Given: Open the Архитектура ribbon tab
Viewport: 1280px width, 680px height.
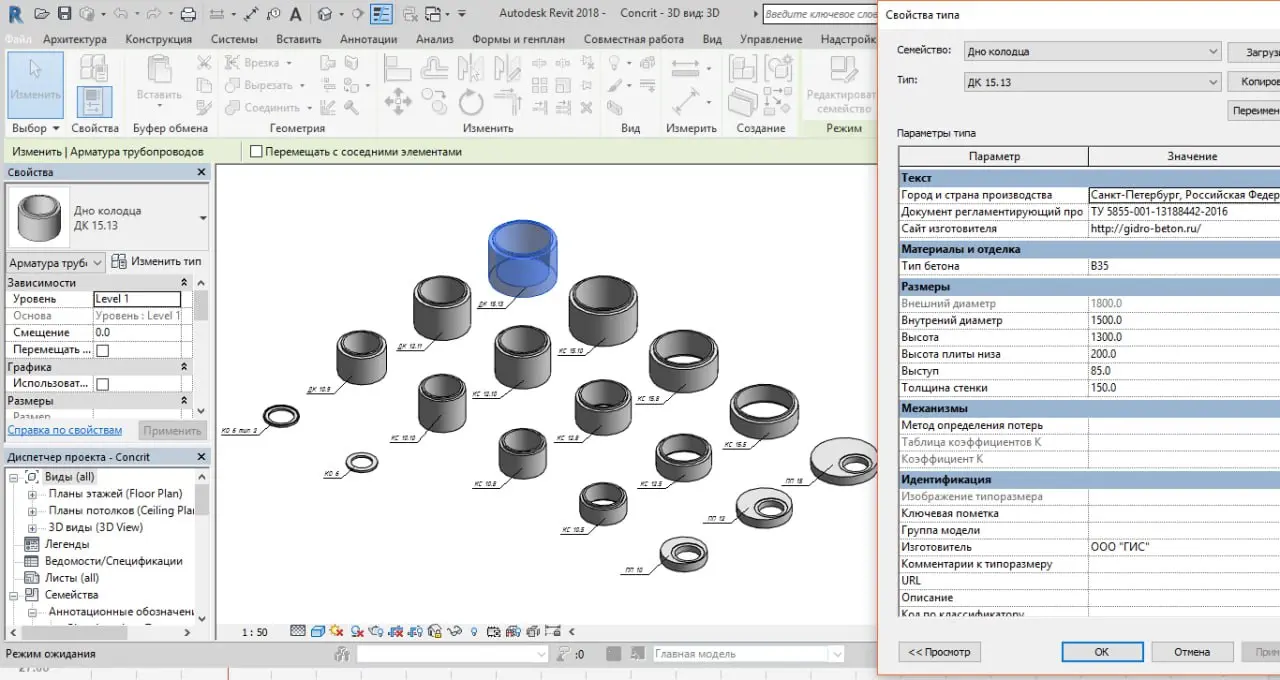Looking at the screenshot, I should point(74,39).
